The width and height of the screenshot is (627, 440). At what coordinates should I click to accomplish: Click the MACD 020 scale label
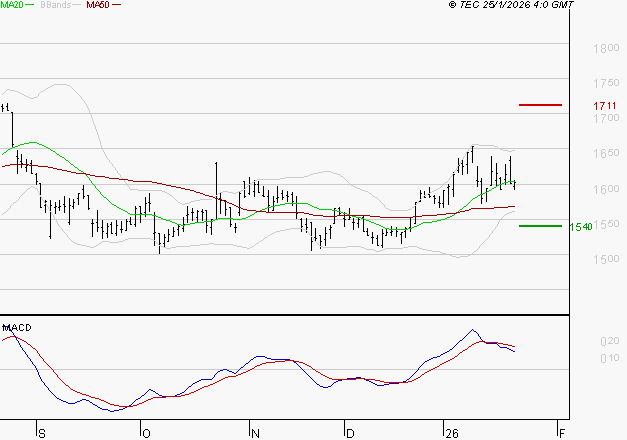point(610,341)
